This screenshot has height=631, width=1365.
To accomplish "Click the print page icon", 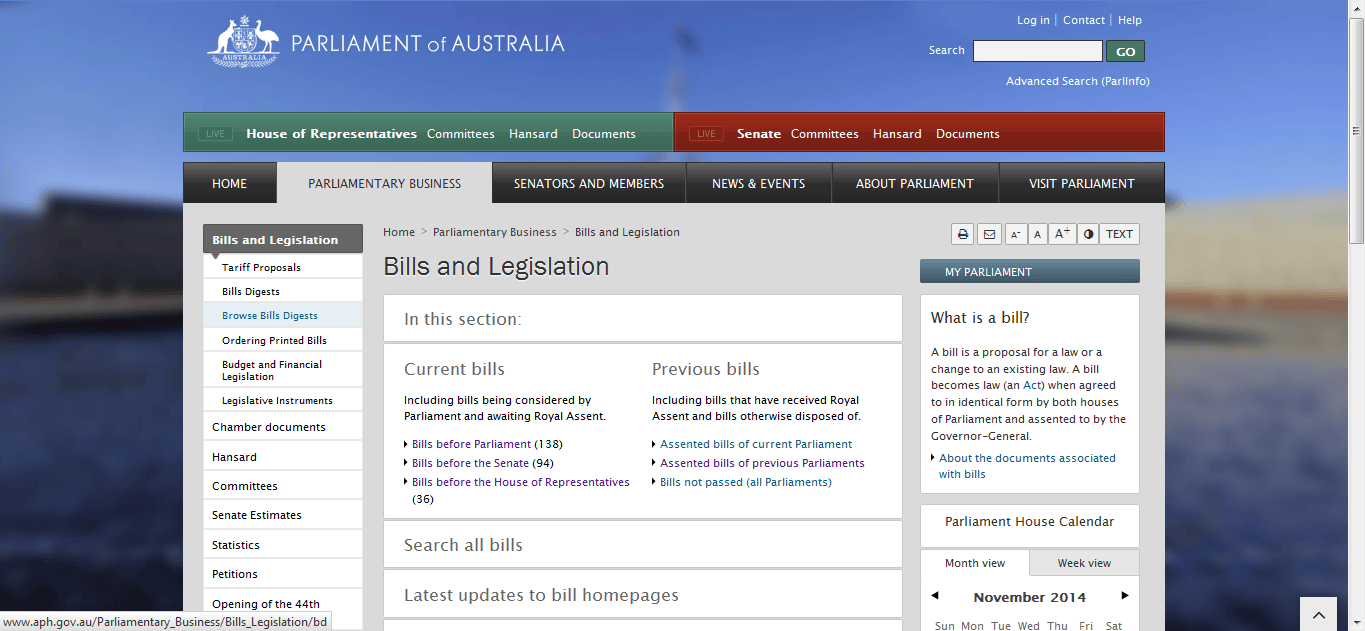I will (963, 234).
